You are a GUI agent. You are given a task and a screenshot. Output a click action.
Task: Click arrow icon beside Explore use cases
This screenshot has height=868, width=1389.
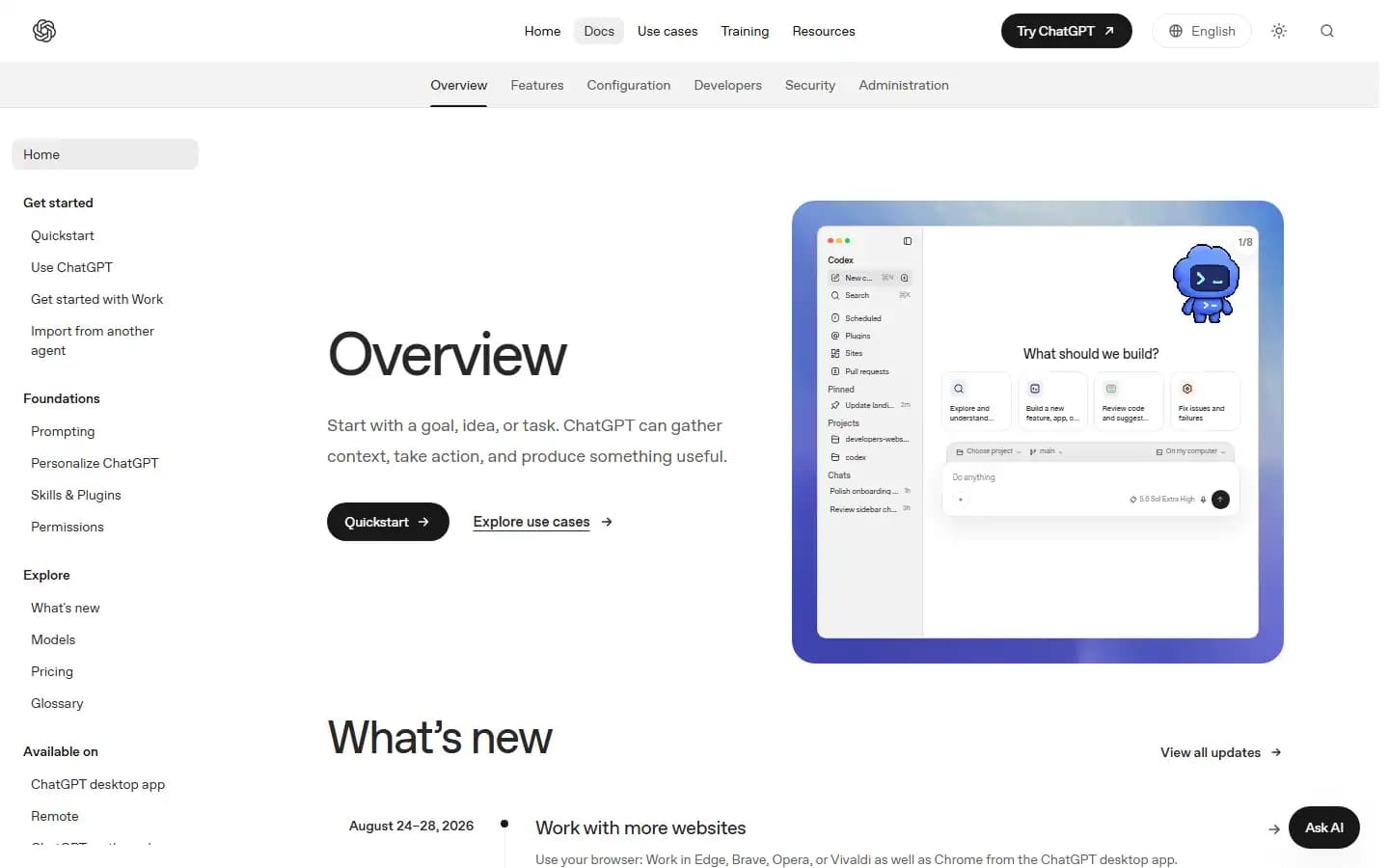607,522
